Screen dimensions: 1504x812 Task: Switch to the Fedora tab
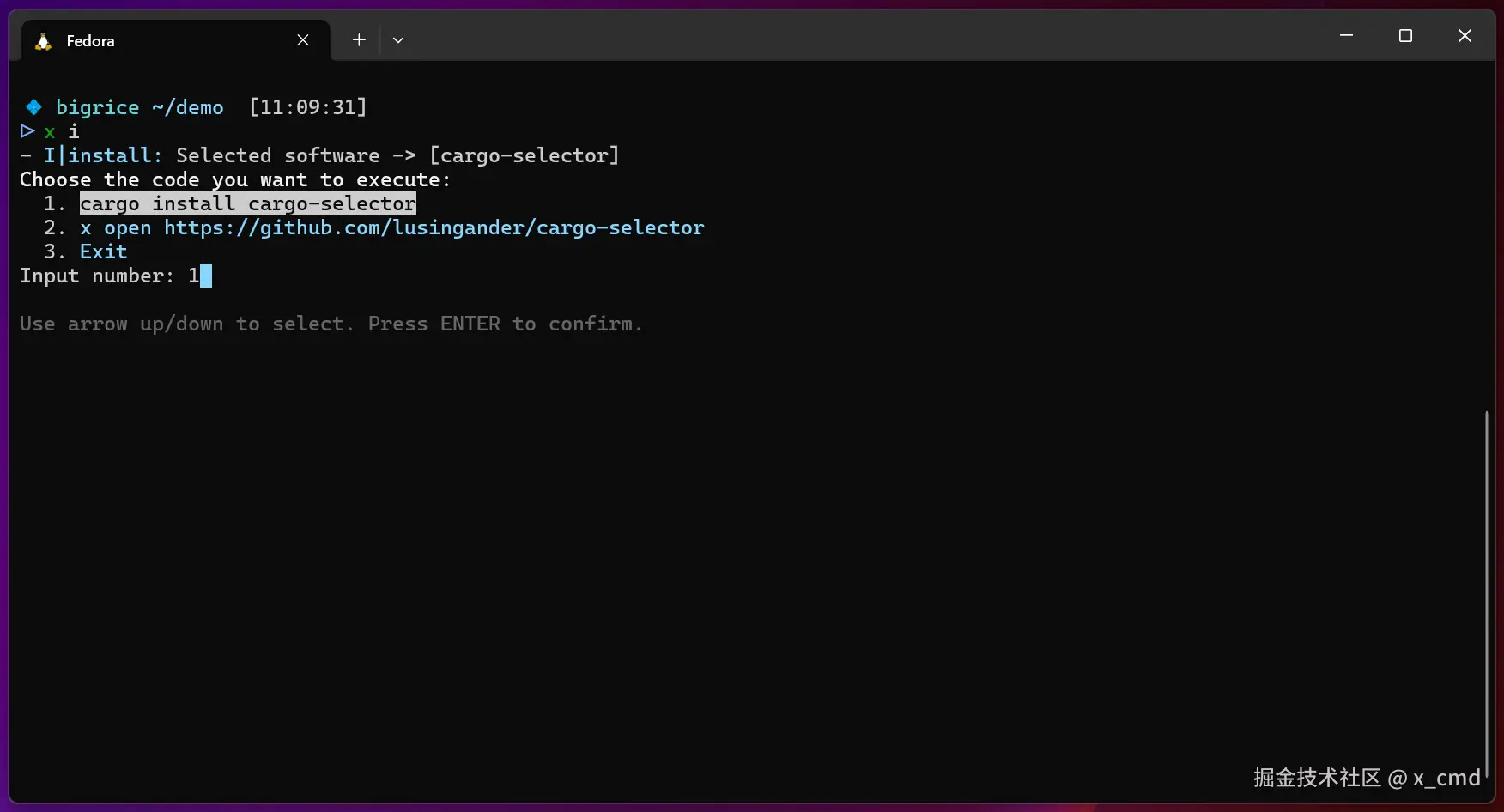[x=129, y=40]
